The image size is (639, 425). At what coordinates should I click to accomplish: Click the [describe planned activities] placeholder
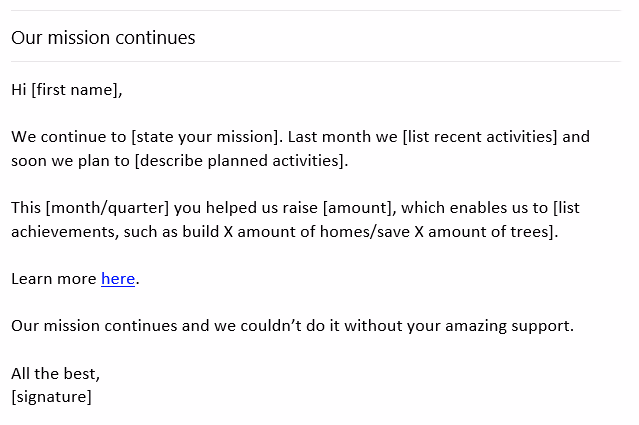tap(240, 160)
